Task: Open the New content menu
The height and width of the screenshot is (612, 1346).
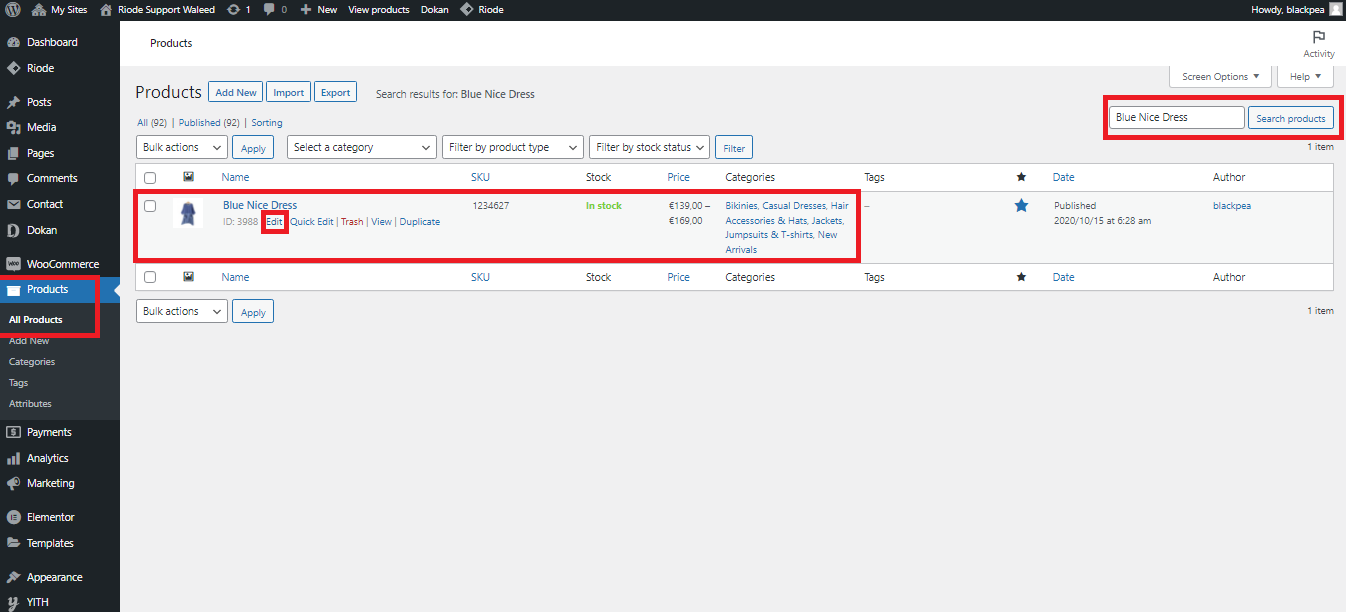Action: point(319,9)
